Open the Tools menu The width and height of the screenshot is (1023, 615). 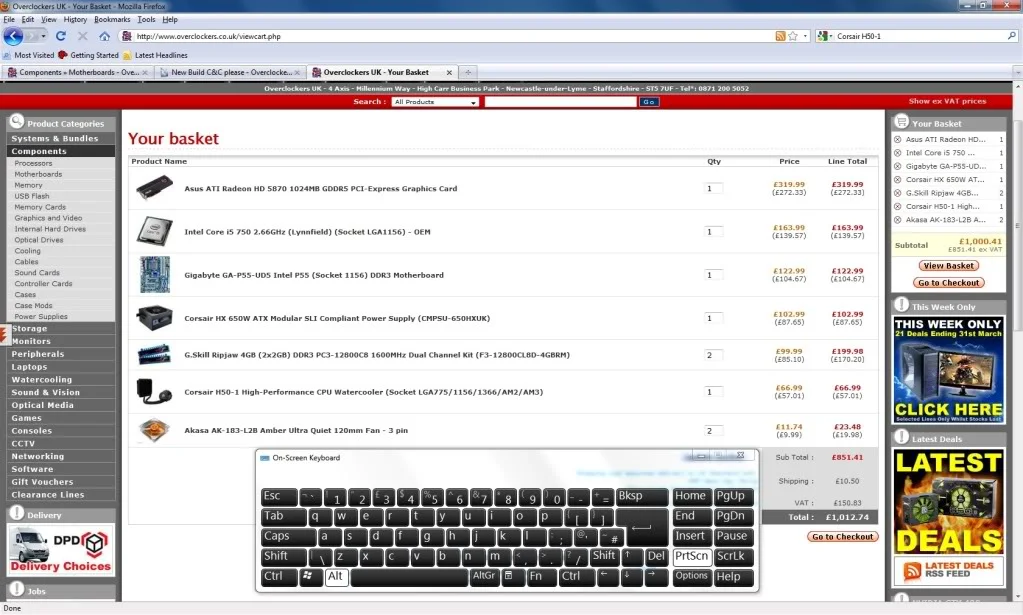(x=146, y=20)
